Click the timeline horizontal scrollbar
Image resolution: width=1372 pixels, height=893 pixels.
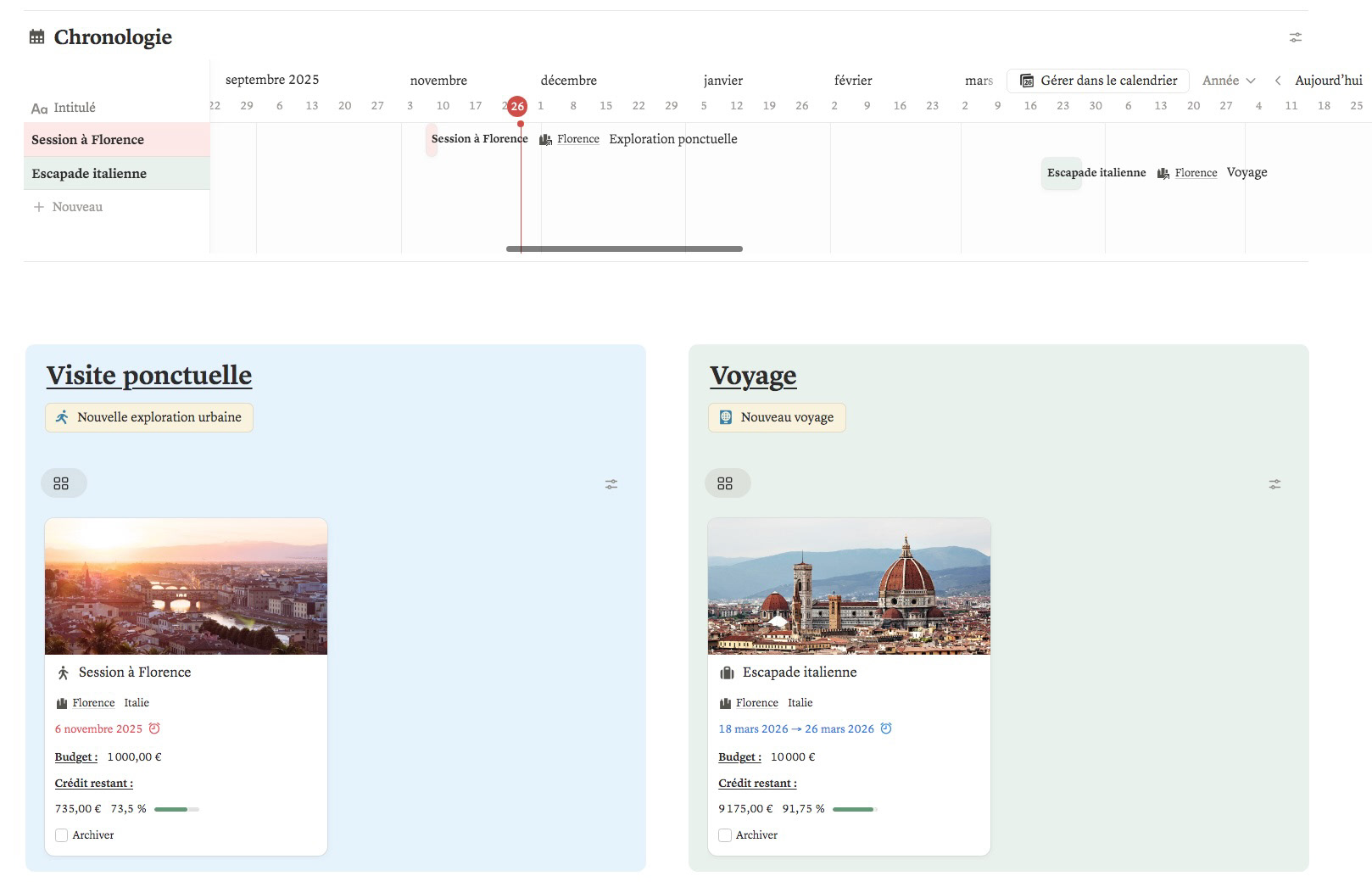tap(624, 248)
